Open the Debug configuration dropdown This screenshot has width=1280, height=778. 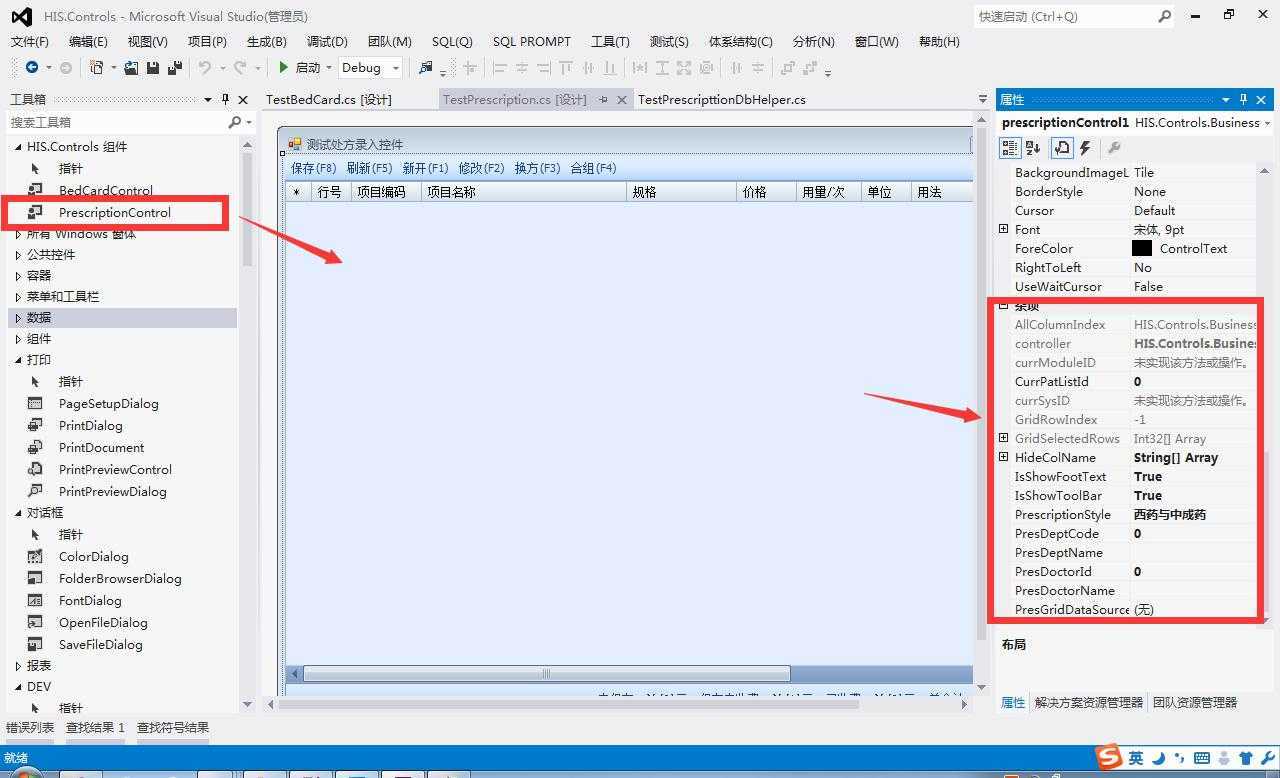(396, 68)
